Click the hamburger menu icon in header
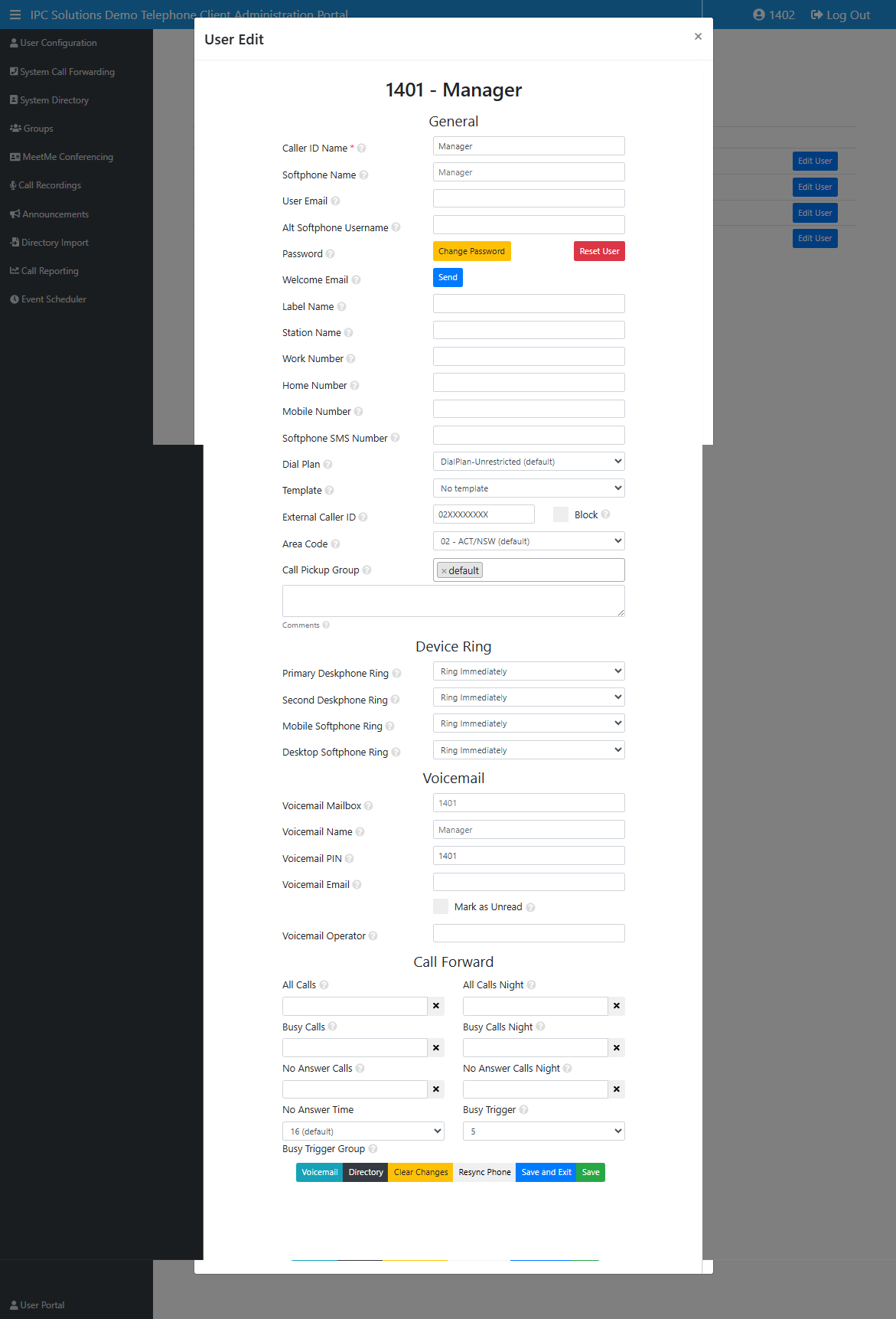 click(x=15, y=15)
